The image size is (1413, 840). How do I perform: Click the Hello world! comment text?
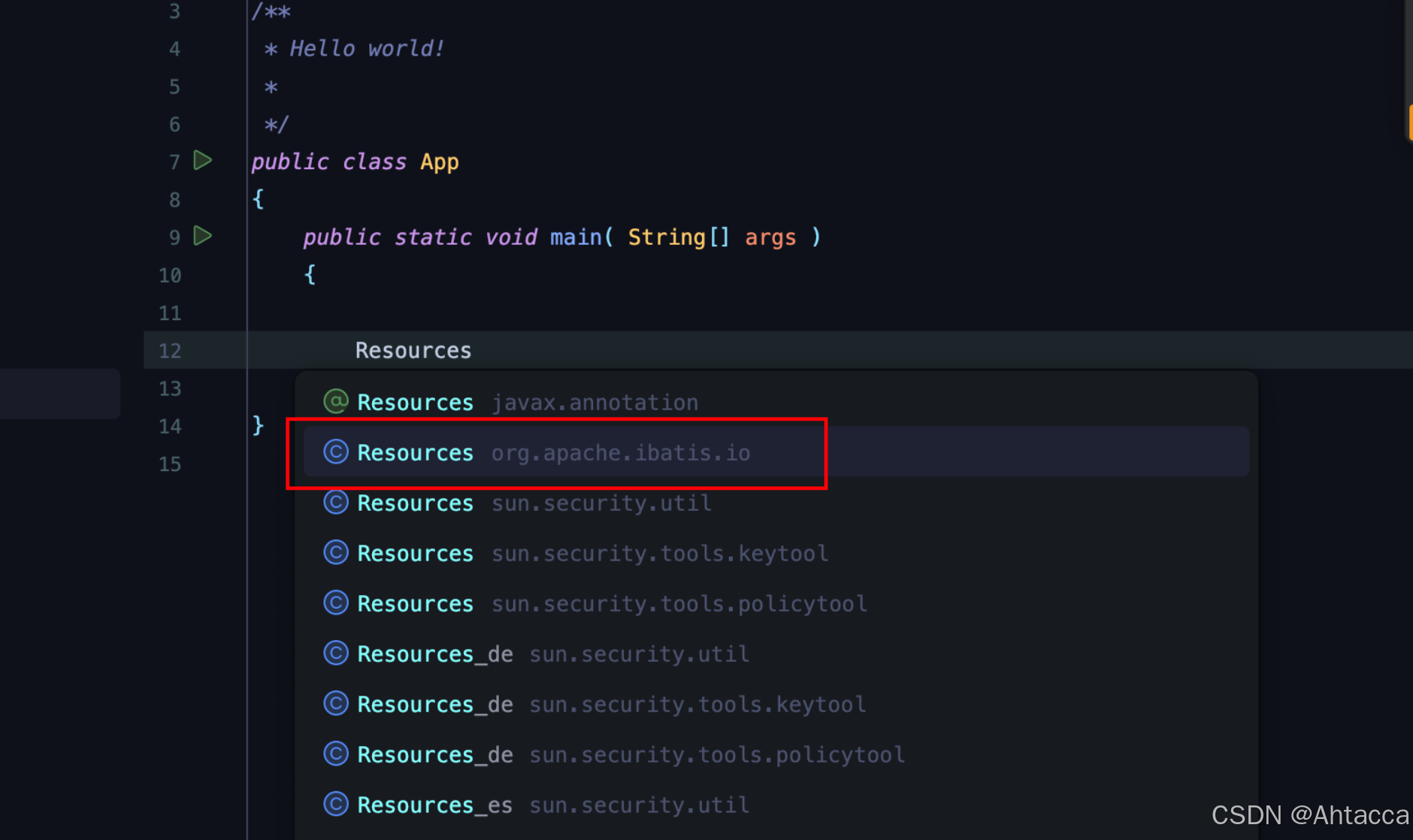pyautogui.click(x=367, y=49)
